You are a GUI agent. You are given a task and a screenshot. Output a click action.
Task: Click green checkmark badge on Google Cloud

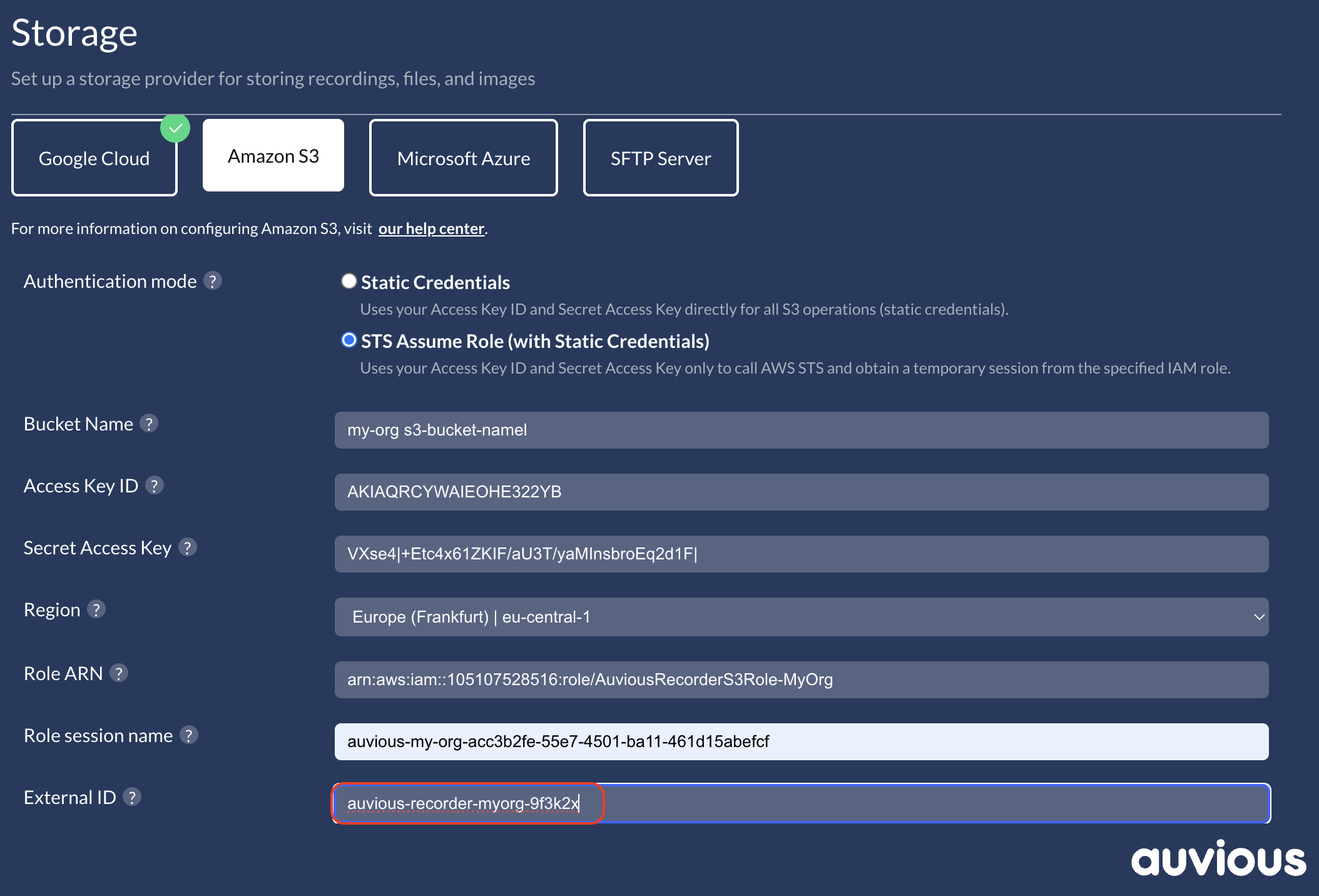point(175,128)
